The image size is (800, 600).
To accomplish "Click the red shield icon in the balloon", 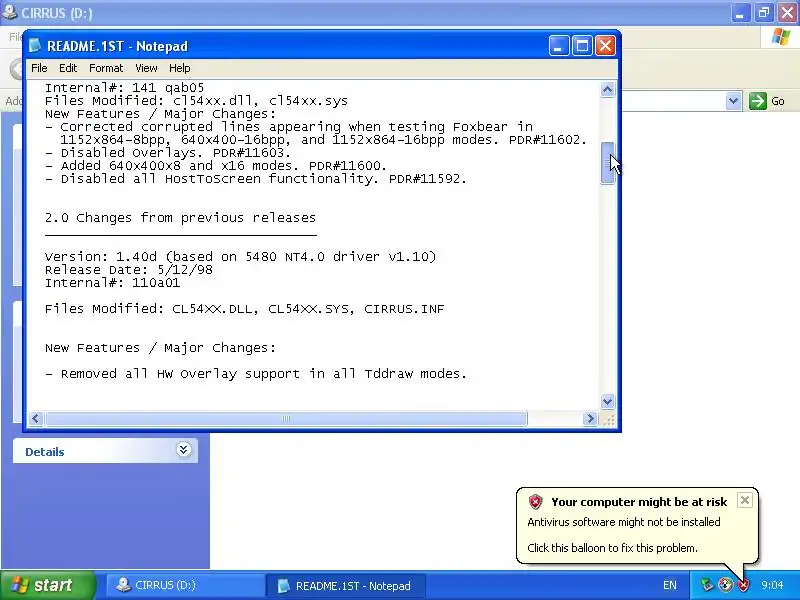I will tap(535, 502).
